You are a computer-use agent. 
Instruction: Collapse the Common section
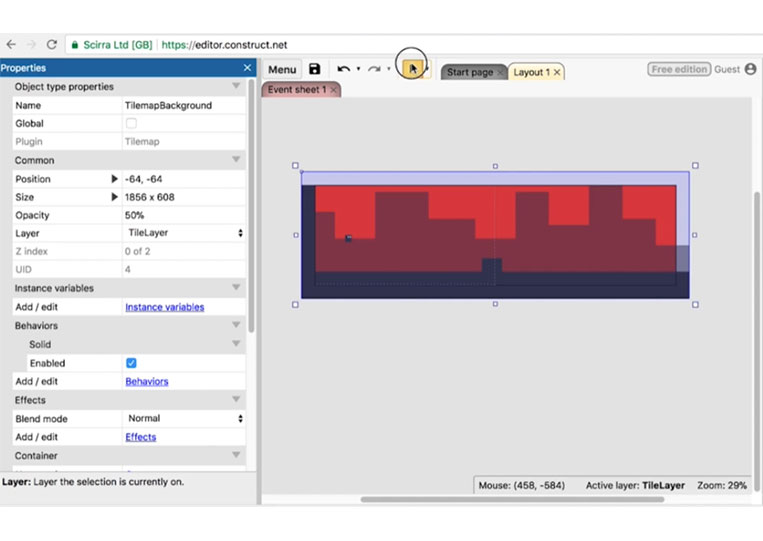[x=236, y=160]
